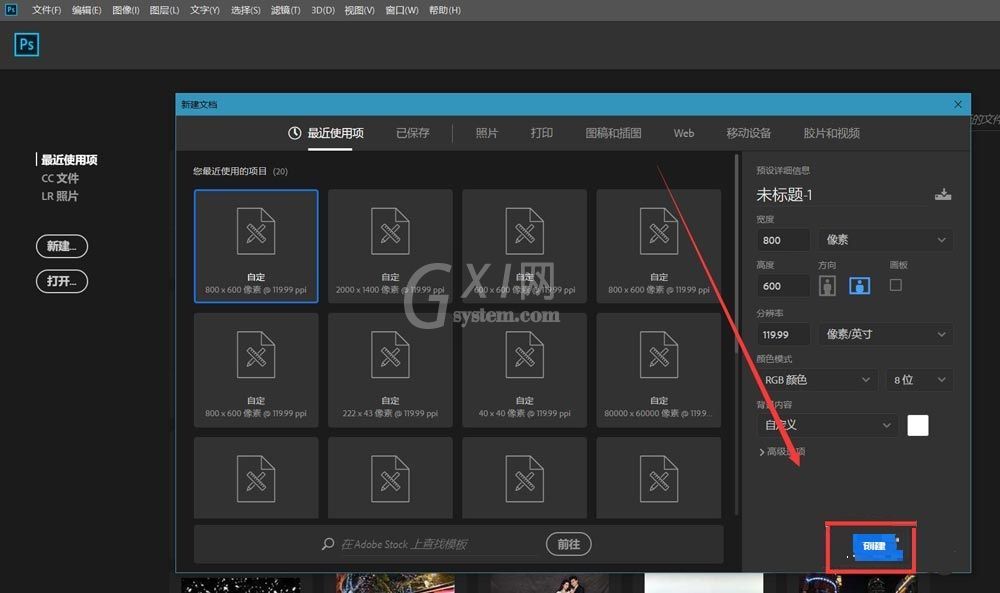Expand 高级选项 advanced options
Image resolution: width=1000 pixels, height=593 pixels.
[x=782, y=451]
